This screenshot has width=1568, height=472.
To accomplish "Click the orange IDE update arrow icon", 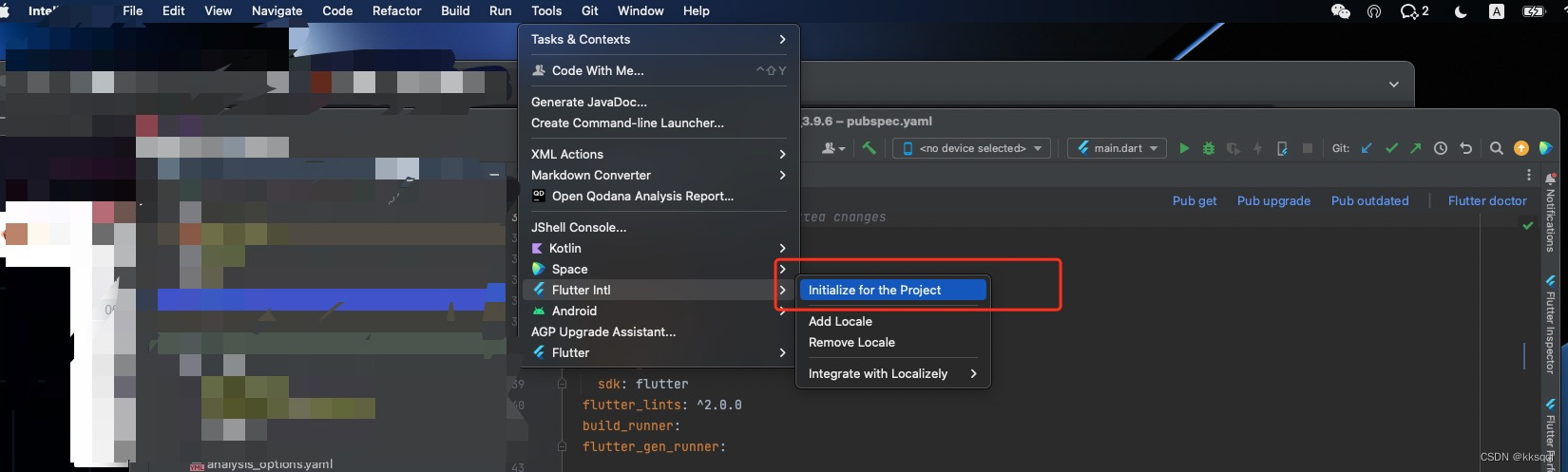I will (1521, 148).
